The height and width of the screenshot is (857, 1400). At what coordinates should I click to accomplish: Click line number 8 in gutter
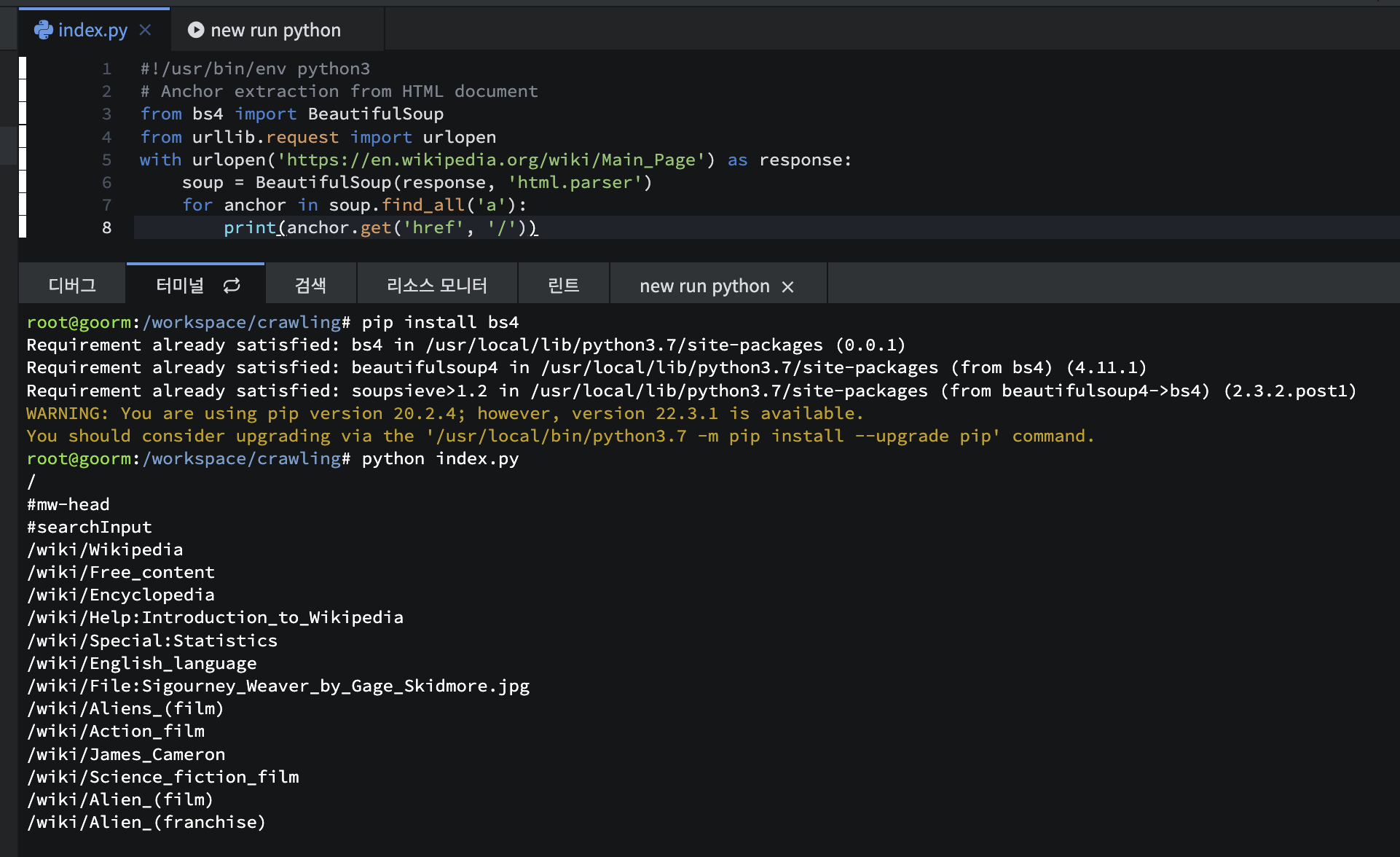[x=107, y=227]
